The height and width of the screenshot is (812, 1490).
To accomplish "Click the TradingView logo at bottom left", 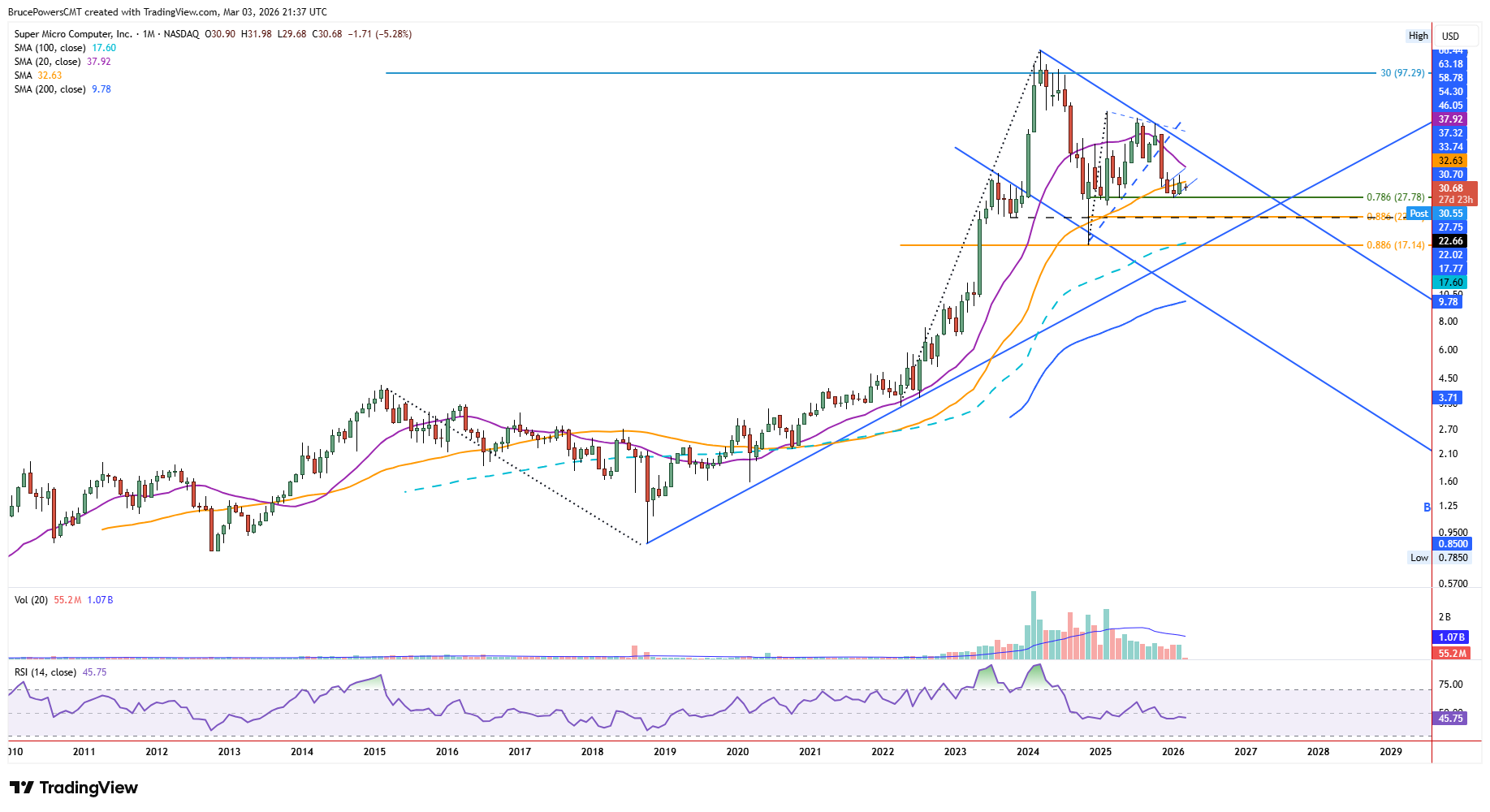I will click(74, 788).
